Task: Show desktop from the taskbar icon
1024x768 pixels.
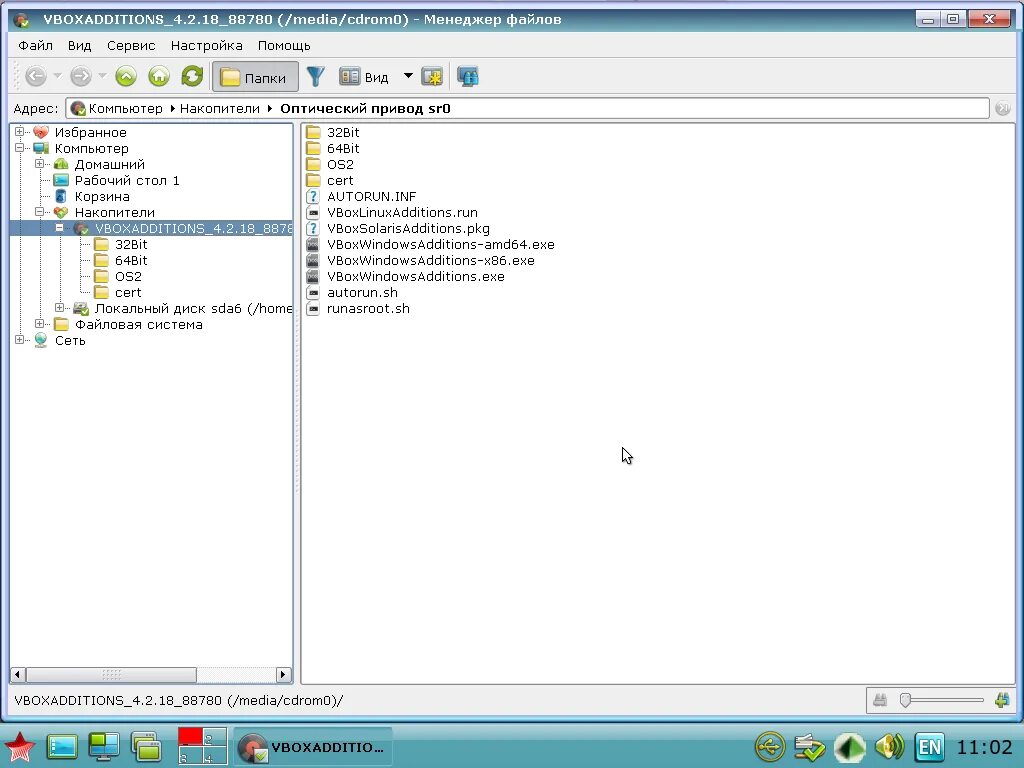Action: pos(62,746)
